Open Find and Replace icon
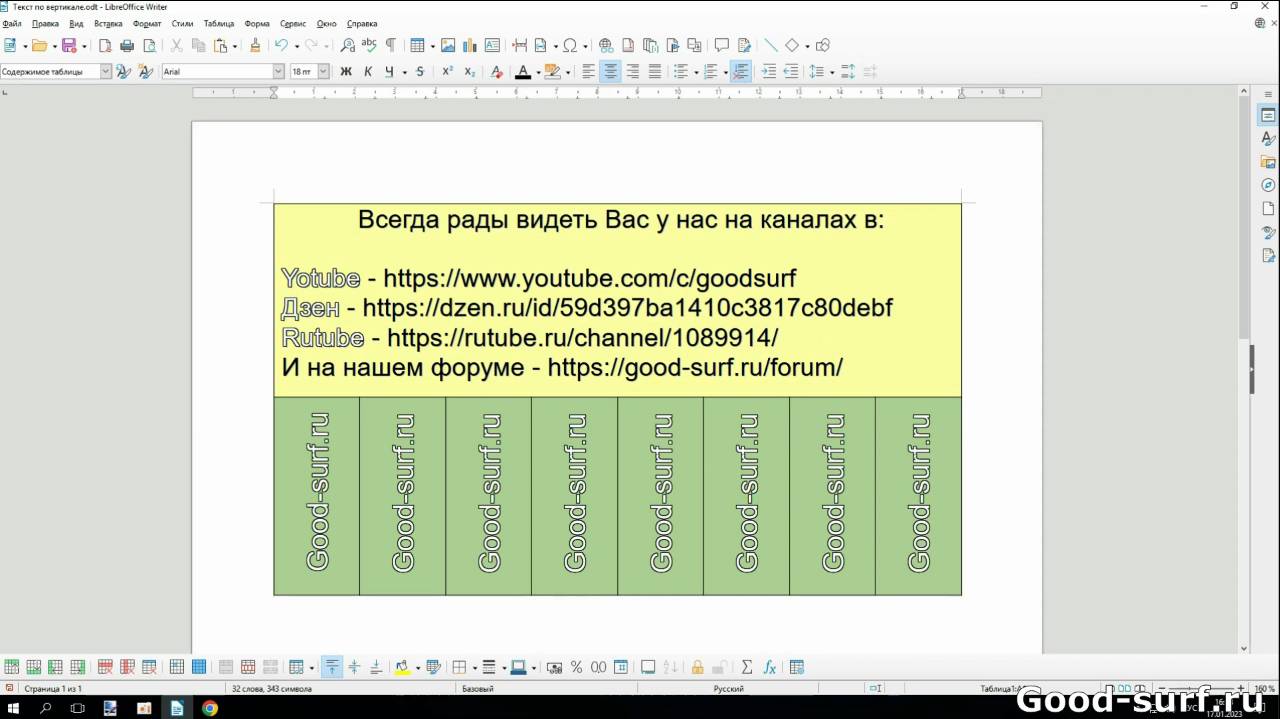Image resolution: width=1280 pixels, height=719 pixels. [x=347, y=45]
